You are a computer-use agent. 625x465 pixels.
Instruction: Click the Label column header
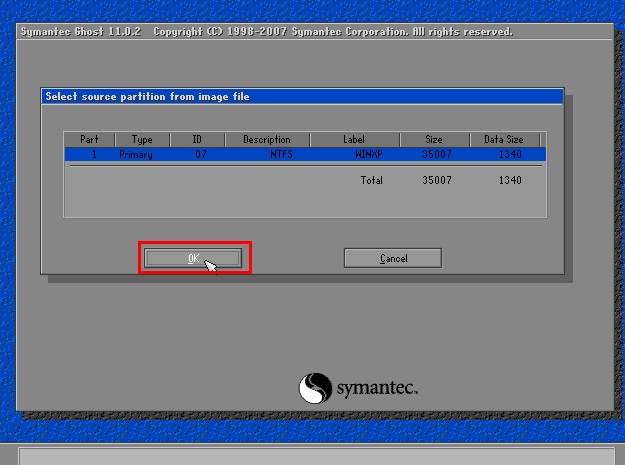tap(354, 140)
